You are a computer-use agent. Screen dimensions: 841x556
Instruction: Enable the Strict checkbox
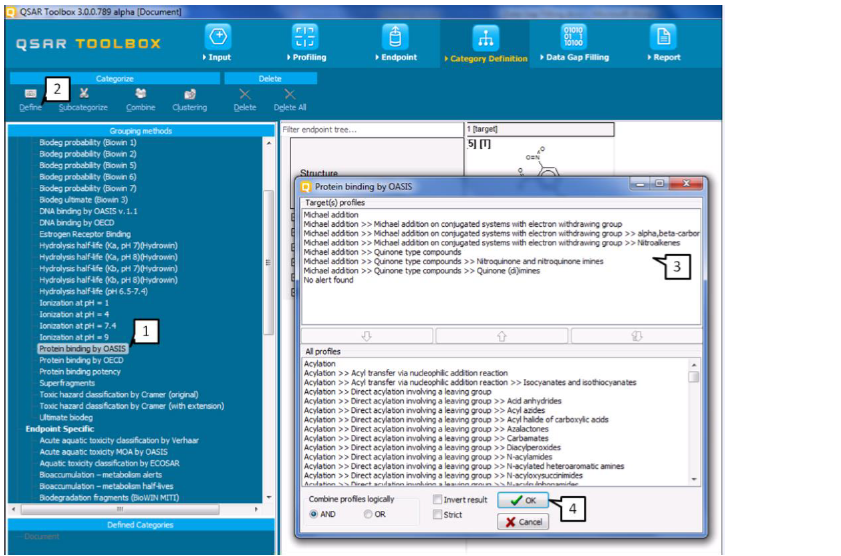[x=438, y=515]
